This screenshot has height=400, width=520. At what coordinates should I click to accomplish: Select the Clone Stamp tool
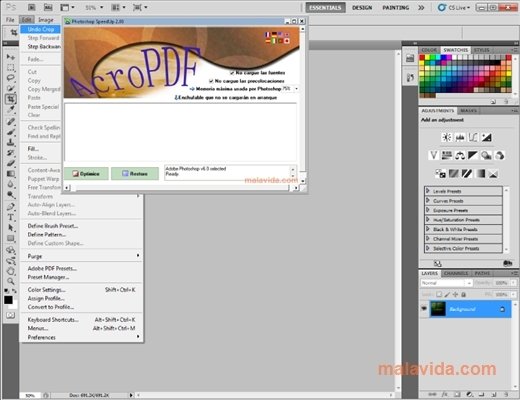click(10, 142)
